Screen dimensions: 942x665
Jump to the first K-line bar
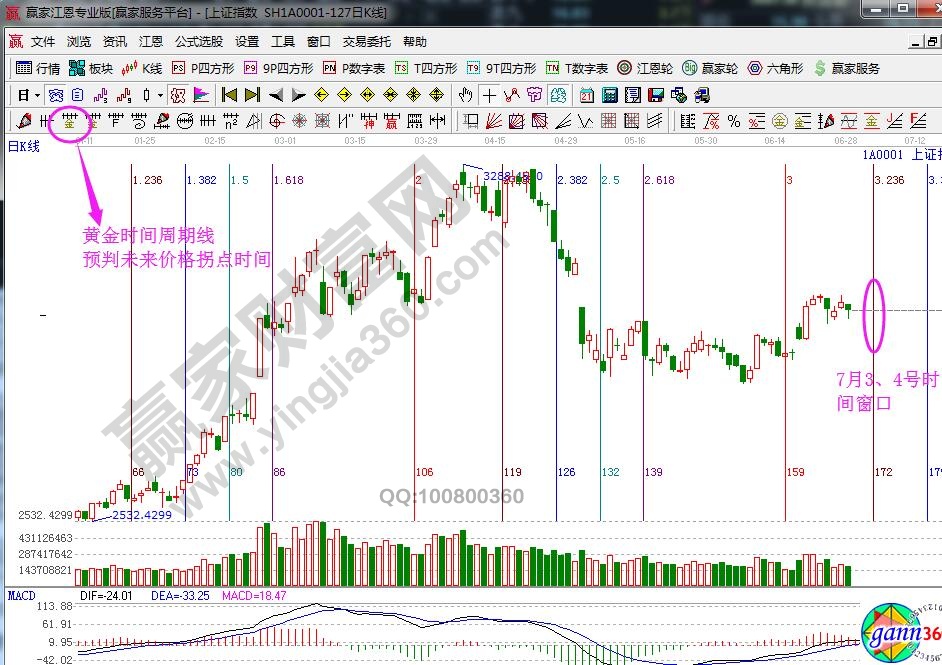coord(229,95)
